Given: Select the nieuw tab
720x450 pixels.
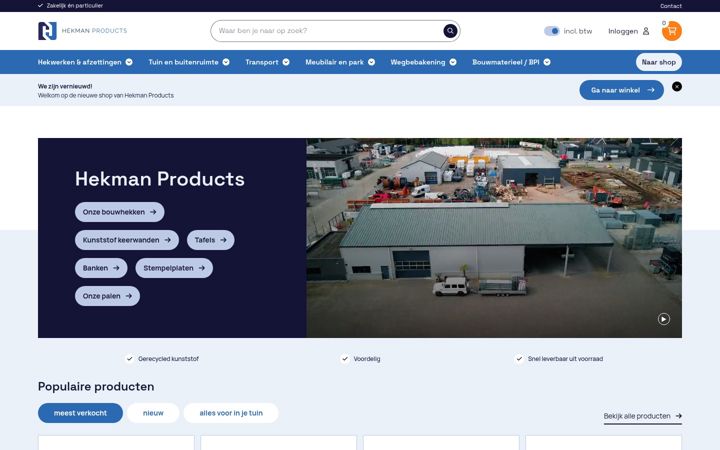Looking at the screenshot, I should click(x=153, y=413).
